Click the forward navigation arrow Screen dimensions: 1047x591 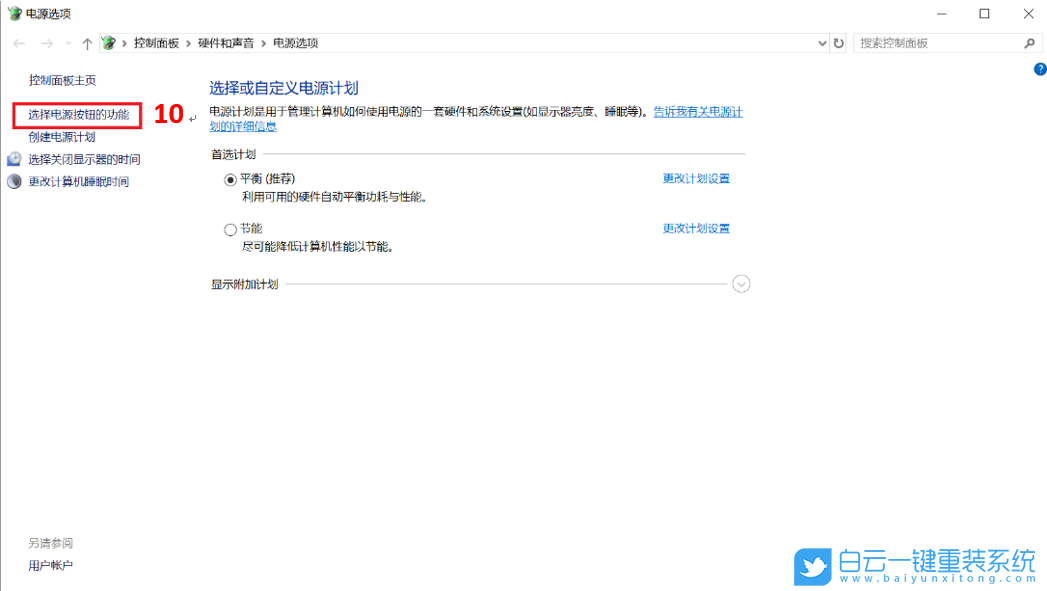click(x=45, y=42)
